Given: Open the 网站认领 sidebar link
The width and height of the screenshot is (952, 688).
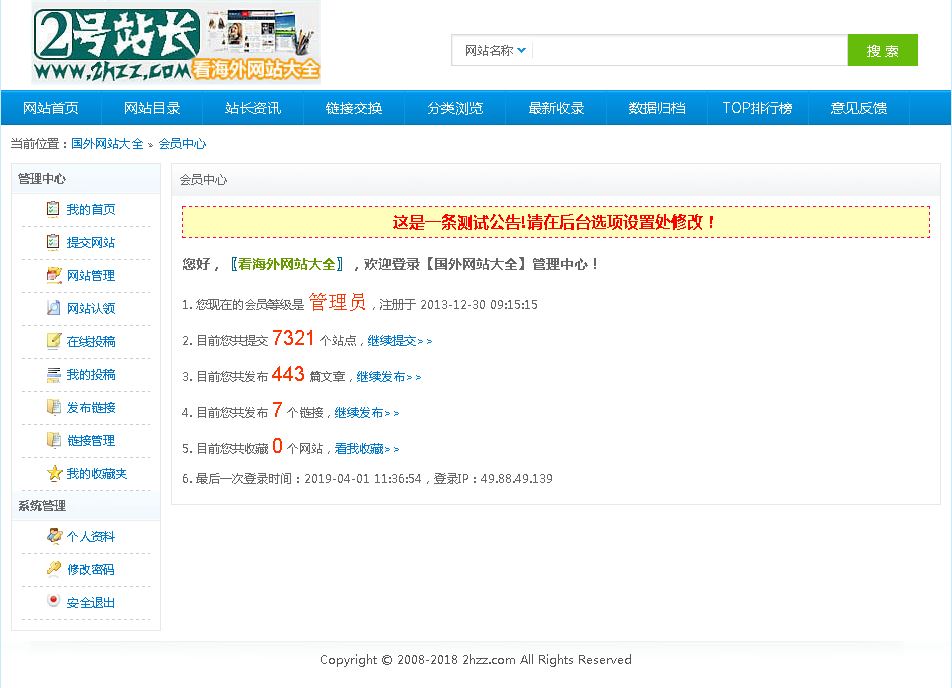Looking at the screenshot, I should 91,308.
